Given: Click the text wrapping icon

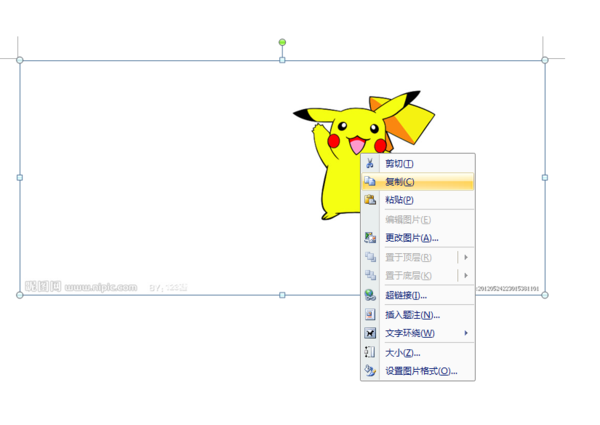Looking at the screenshot, I should tap(370, 333).
